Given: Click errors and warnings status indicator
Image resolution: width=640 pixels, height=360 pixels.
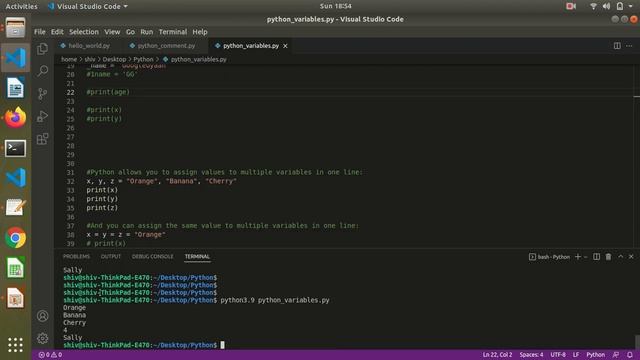Looking at the screenshot, I should click(x=50, y=355).
